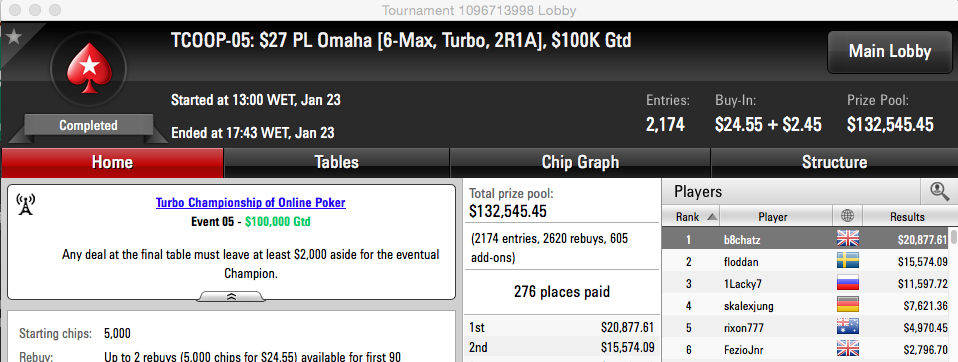Sort players by the Rank column arrow
This screenshot has height=362, width=958.
click(x=712, y=217)
